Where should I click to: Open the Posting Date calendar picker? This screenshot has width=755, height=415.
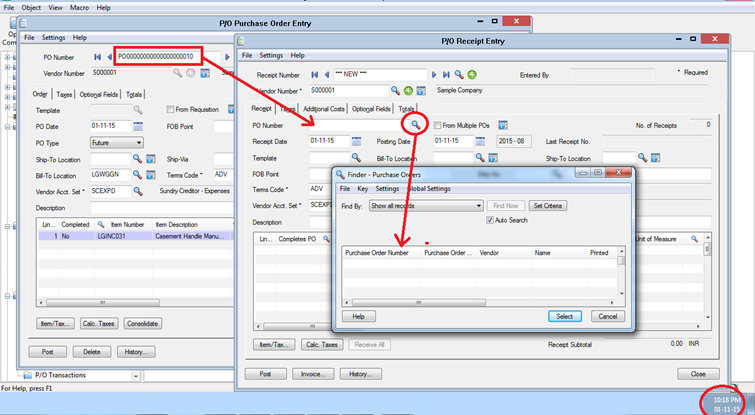480,141
